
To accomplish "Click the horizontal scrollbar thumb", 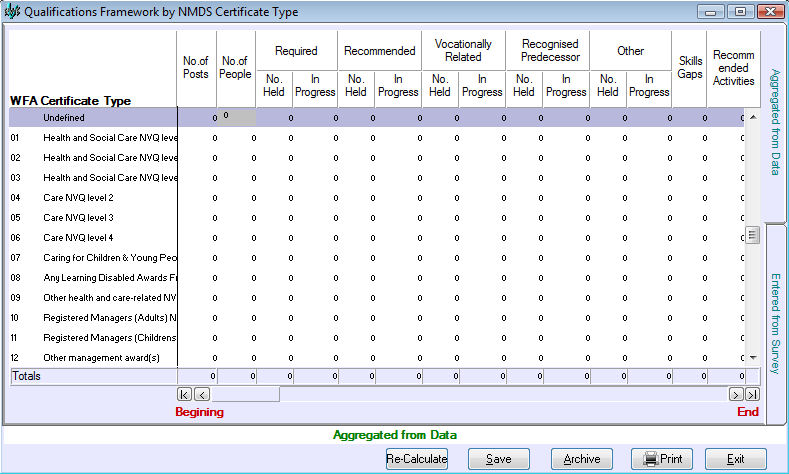I will coord(245,394).
